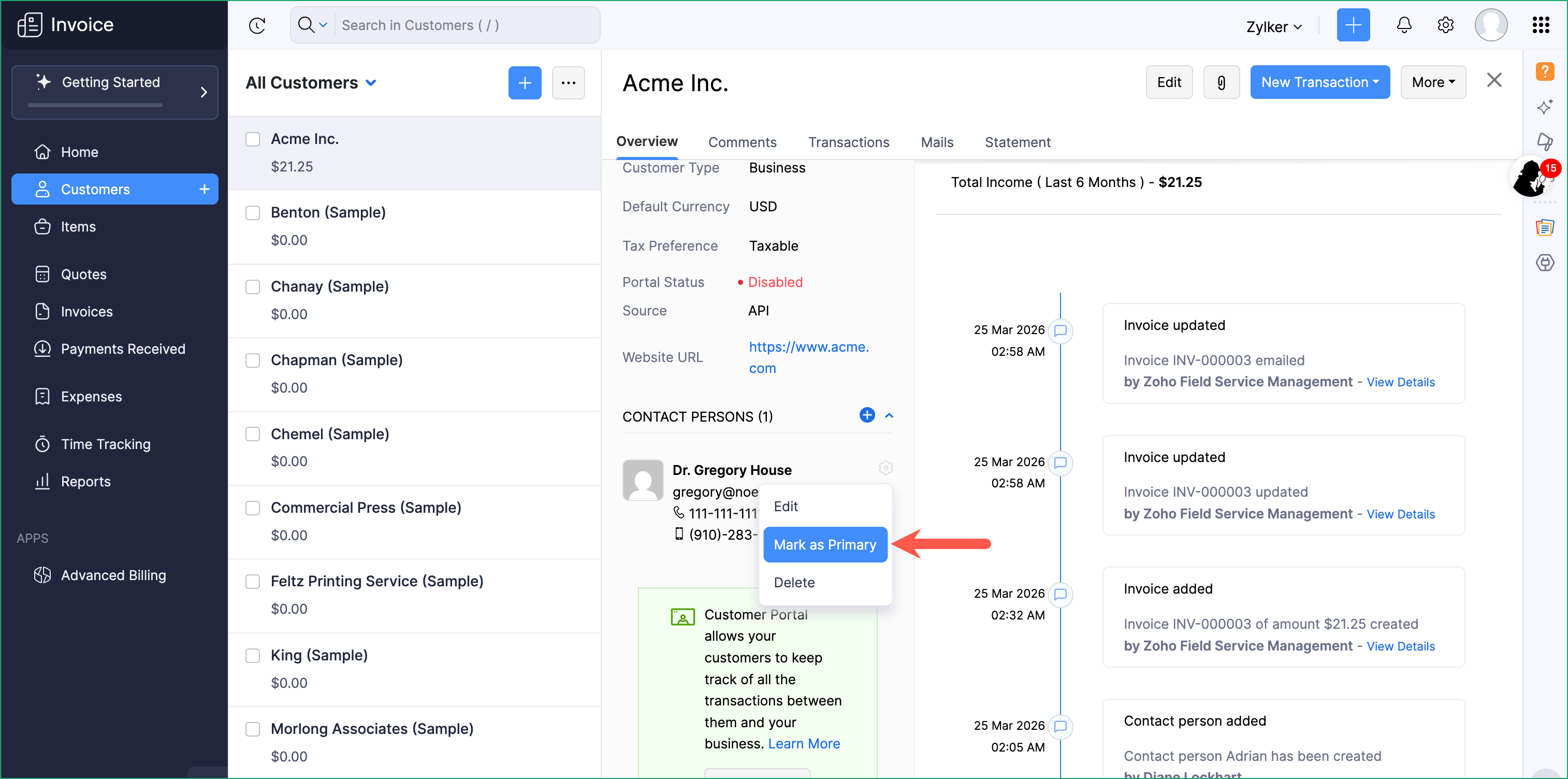Switch to the Transactions tab
The image size is (1568, 779).
(849, 142)
